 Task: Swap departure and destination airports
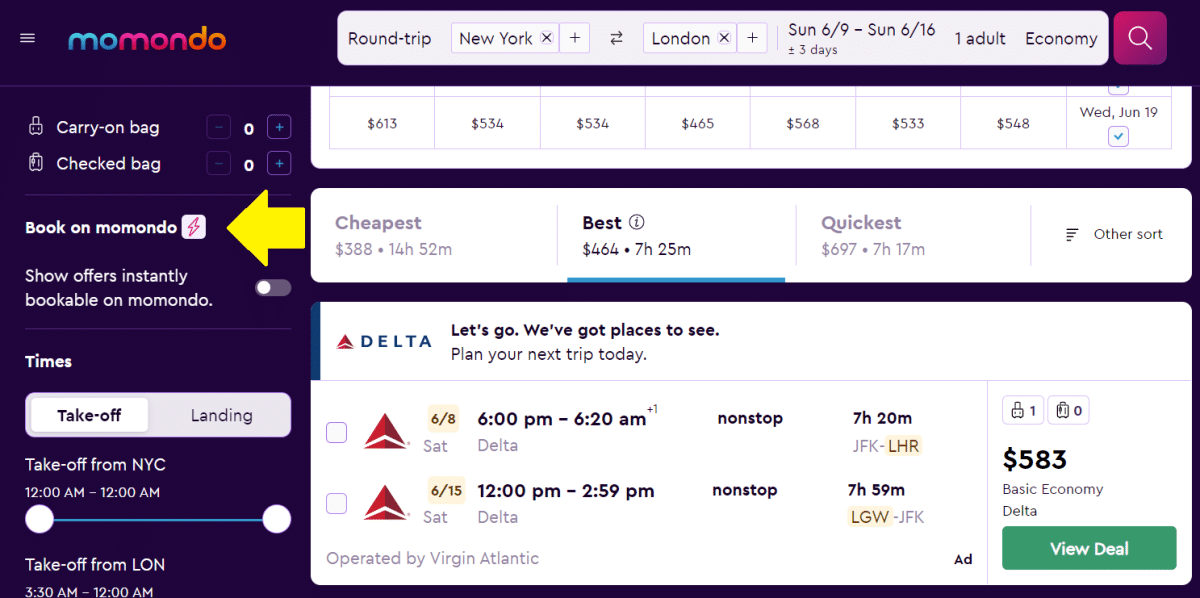[x=616, y=38]
